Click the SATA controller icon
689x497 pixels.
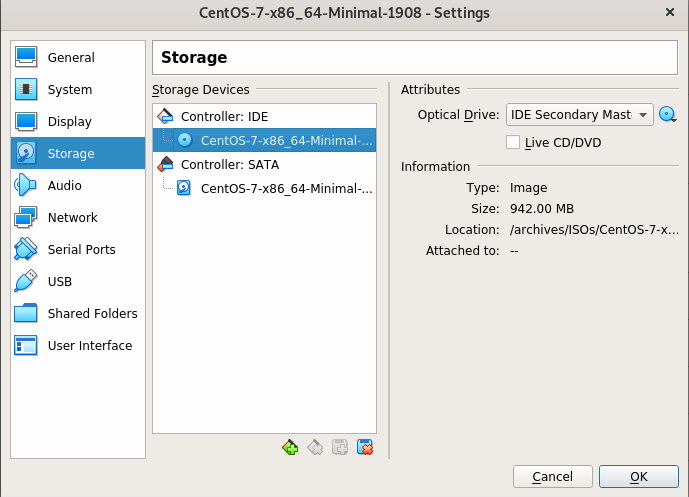pos(165,164)
